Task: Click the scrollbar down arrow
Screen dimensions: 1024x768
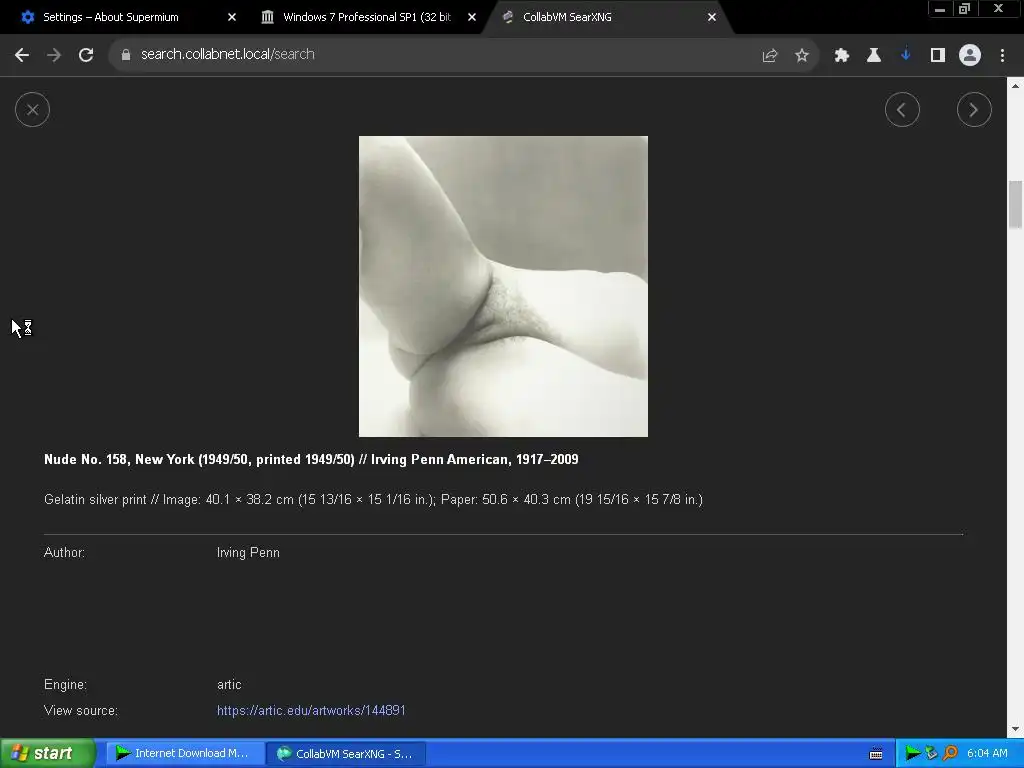Action: point(1015,729)
